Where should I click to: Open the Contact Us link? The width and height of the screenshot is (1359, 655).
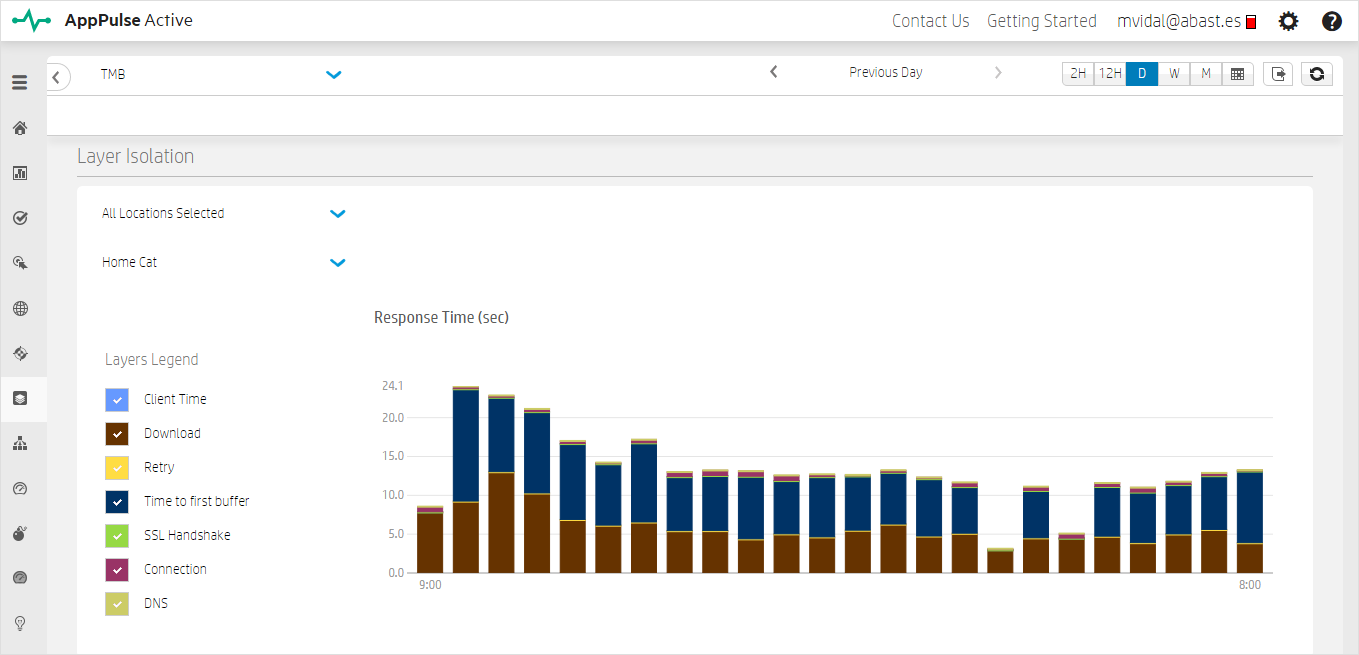click(x=930, y=21)
